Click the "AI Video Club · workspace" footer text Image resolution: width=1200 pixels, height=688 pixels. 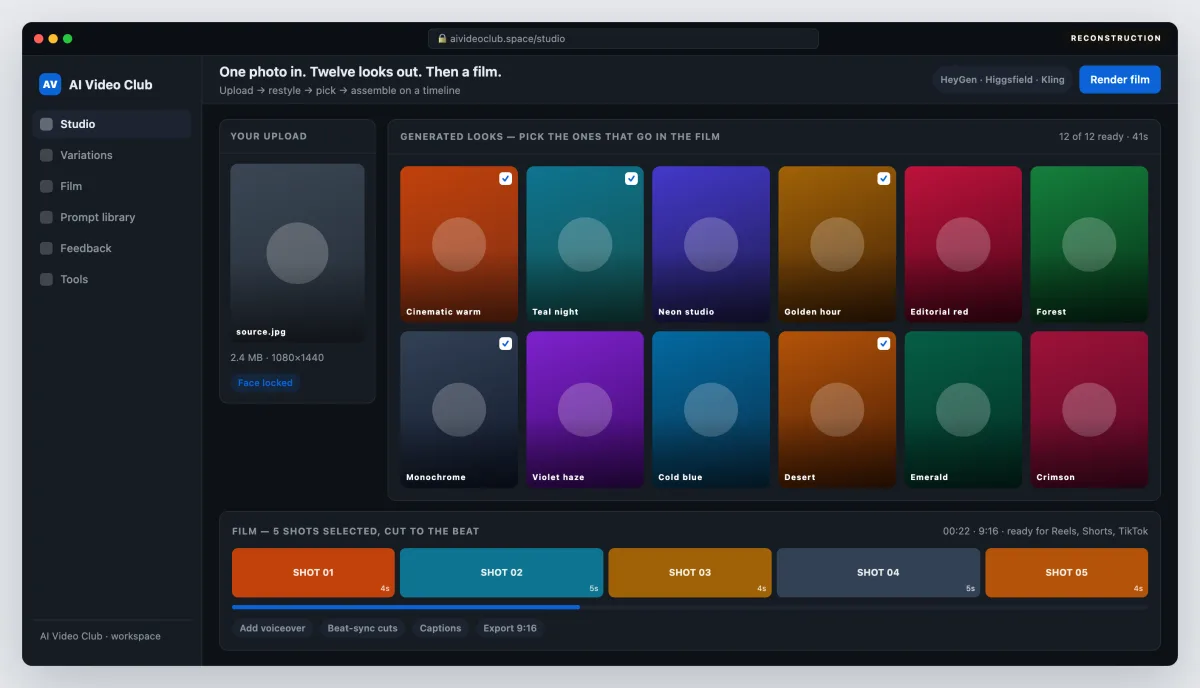pyautogui.click(x=100, y=636)
